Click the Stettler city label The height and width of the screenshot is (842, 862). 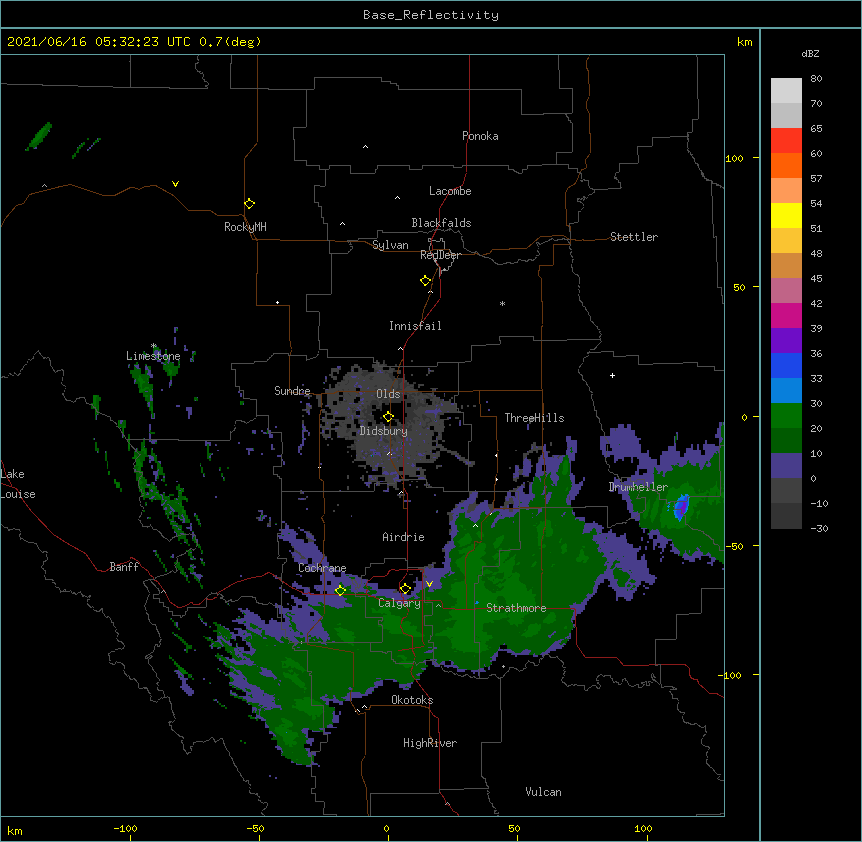coord(634,237)
